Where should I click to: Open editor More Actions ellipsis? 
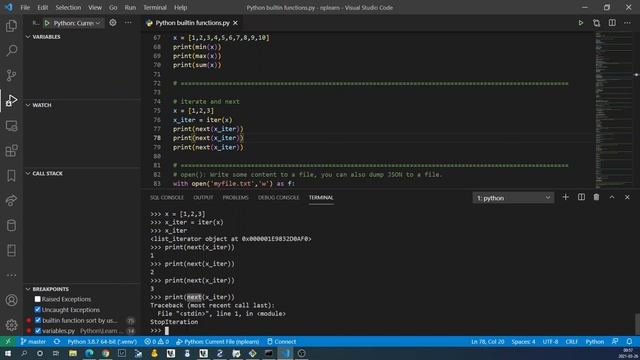[x=627, y=23]
